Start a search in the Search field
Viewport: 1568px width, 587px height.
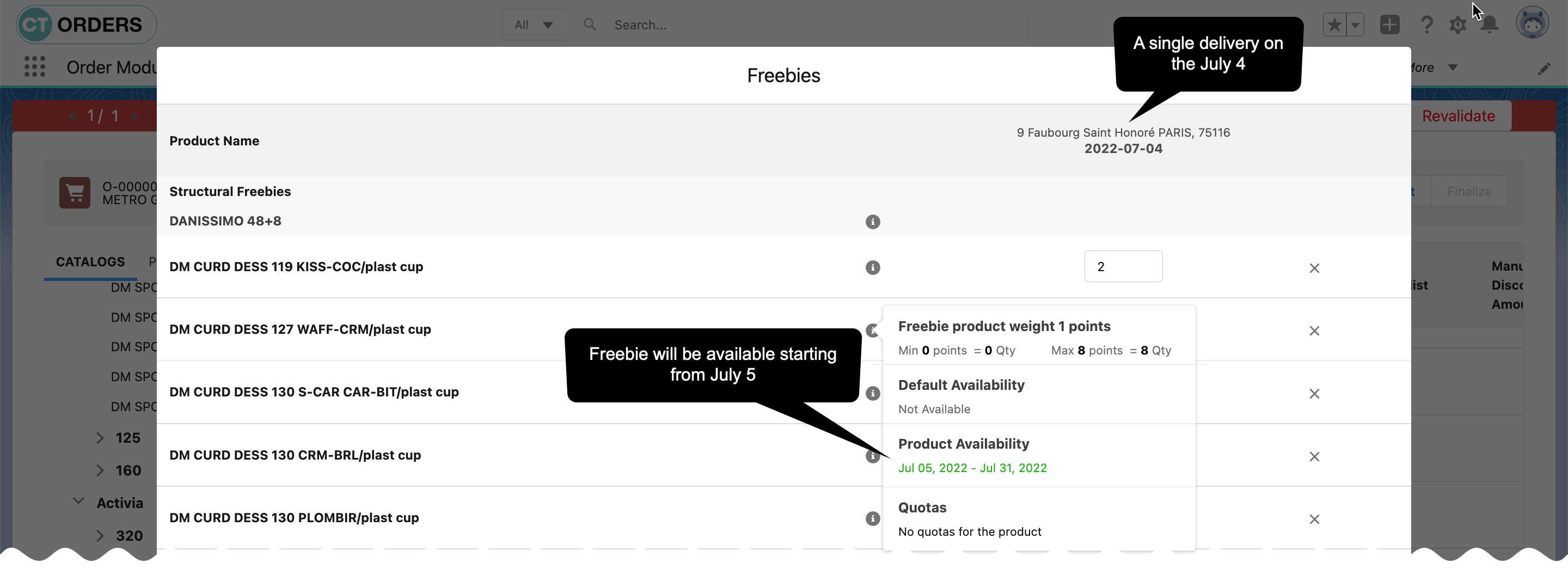(x=731, y=25)
